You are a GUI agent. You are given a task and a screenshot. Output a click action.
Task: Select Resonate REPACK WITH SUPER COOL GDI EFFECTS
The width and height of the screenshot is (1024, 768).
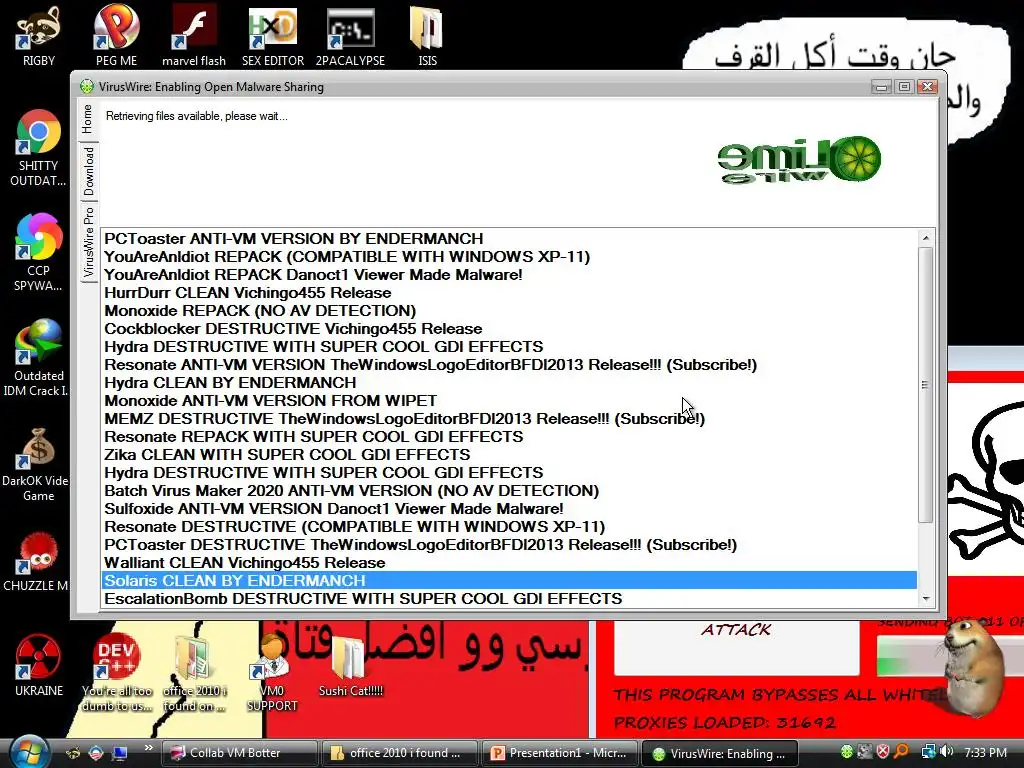(x=509, y=436)
